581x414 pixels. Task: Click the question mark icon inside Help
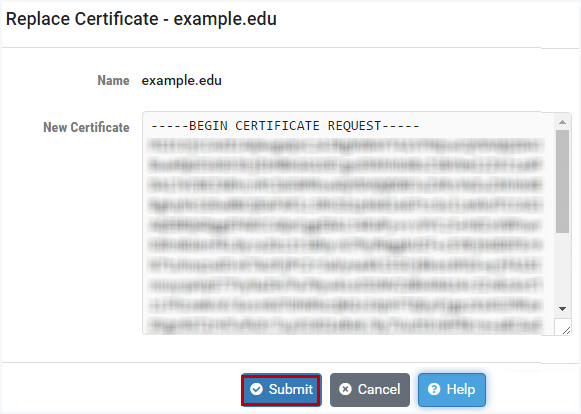pyautogui.click(x=434, y=389)
